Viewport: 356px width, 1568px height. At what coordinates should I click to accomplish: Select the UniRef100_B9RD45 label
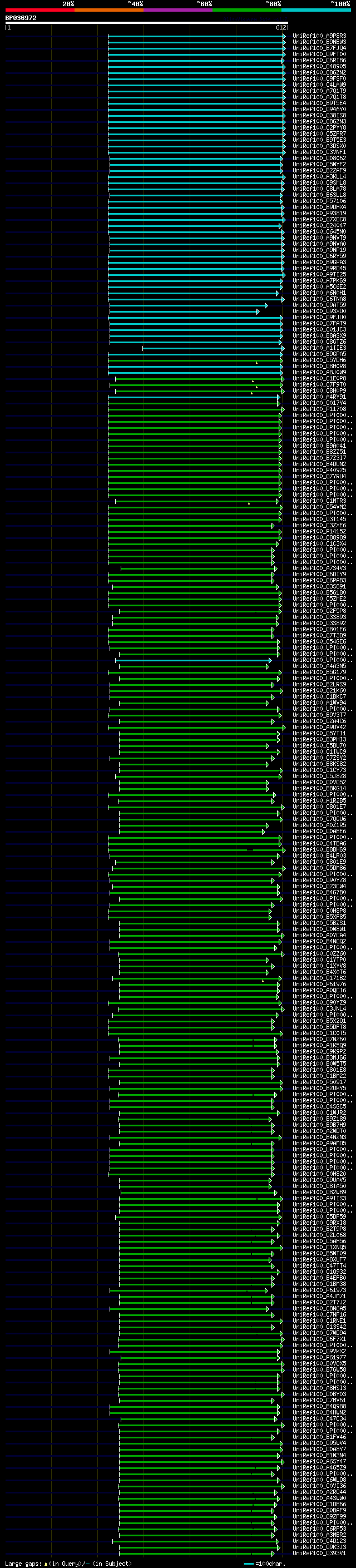319,269
